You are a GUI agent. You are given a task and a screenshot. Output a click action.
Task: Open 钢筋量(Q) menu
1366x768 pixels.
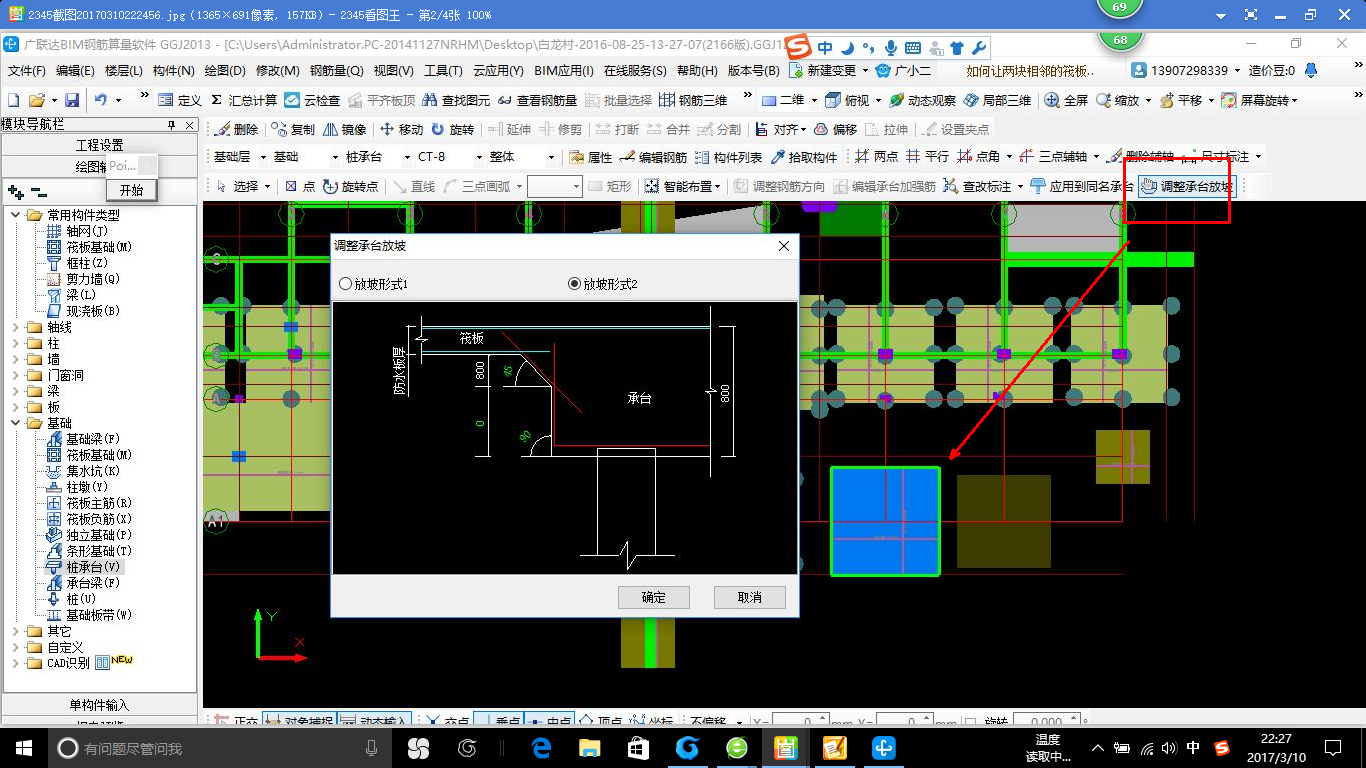(336, 71)
